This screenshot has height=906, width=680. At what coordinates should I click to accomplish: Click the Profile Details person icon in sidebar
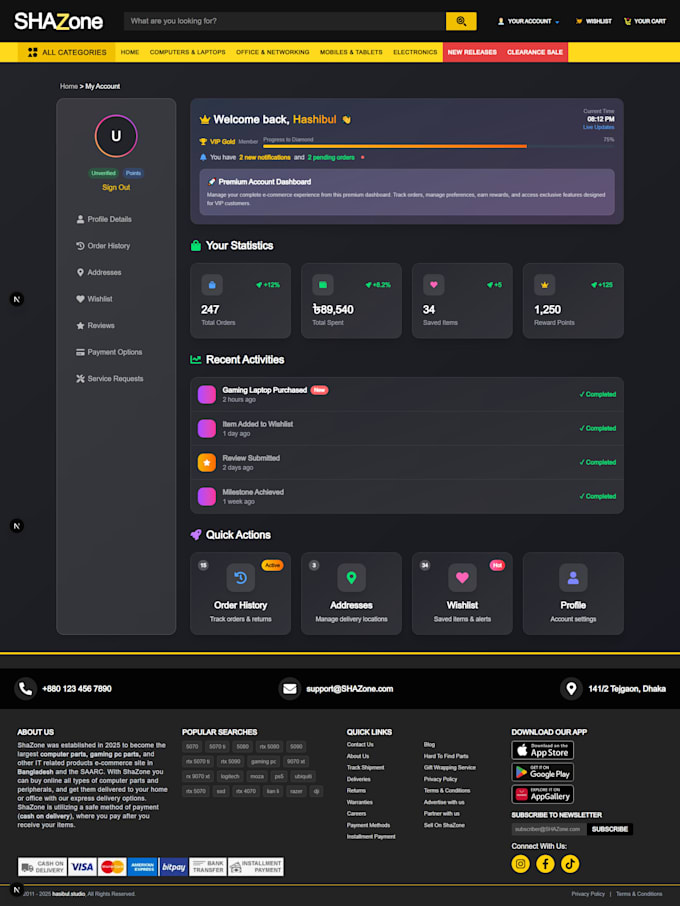[x=80, y=220]
